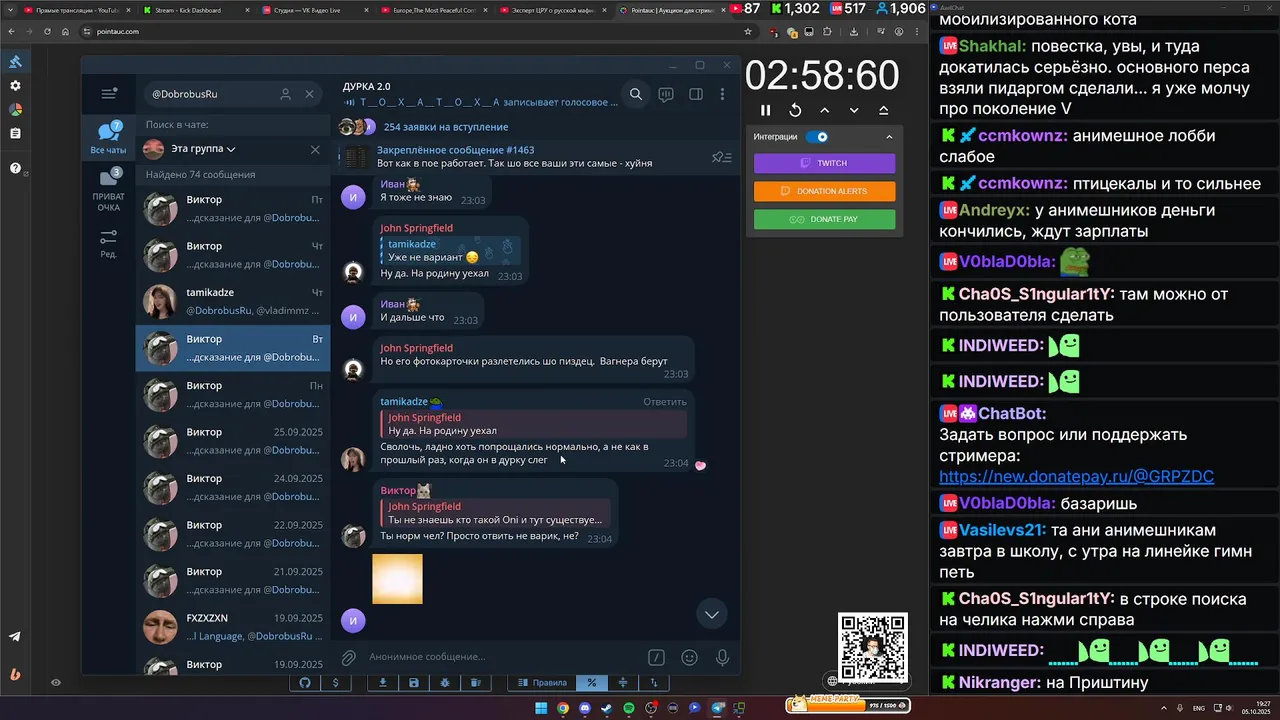The image size is (1280, 720).
Task: Click the download icon in bottom toolbar
Action: [x=382, y=683]
